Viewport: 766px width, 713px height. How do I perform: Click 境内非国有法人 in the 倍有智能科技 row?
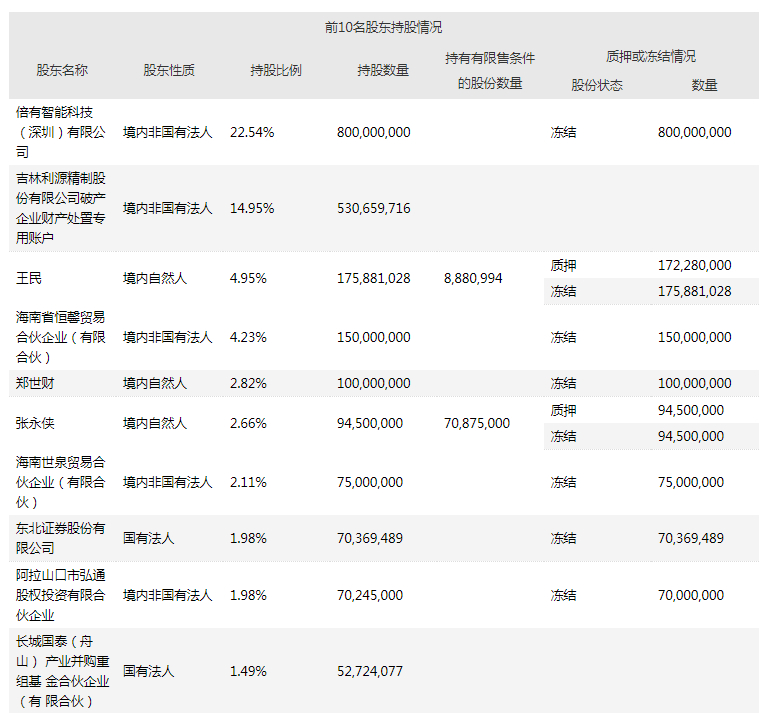click(x=168, y=132)
